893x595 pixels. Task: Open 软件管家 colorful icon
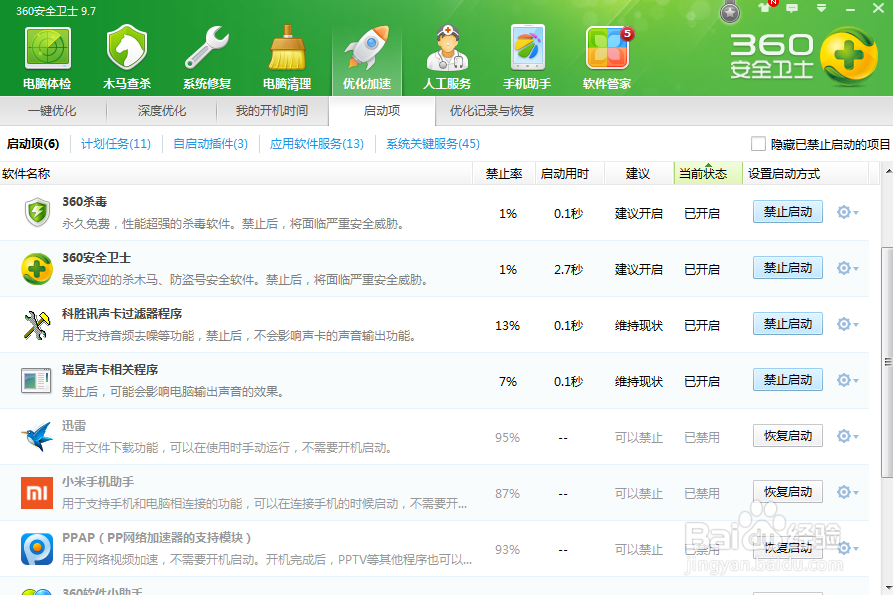[608, 48]
